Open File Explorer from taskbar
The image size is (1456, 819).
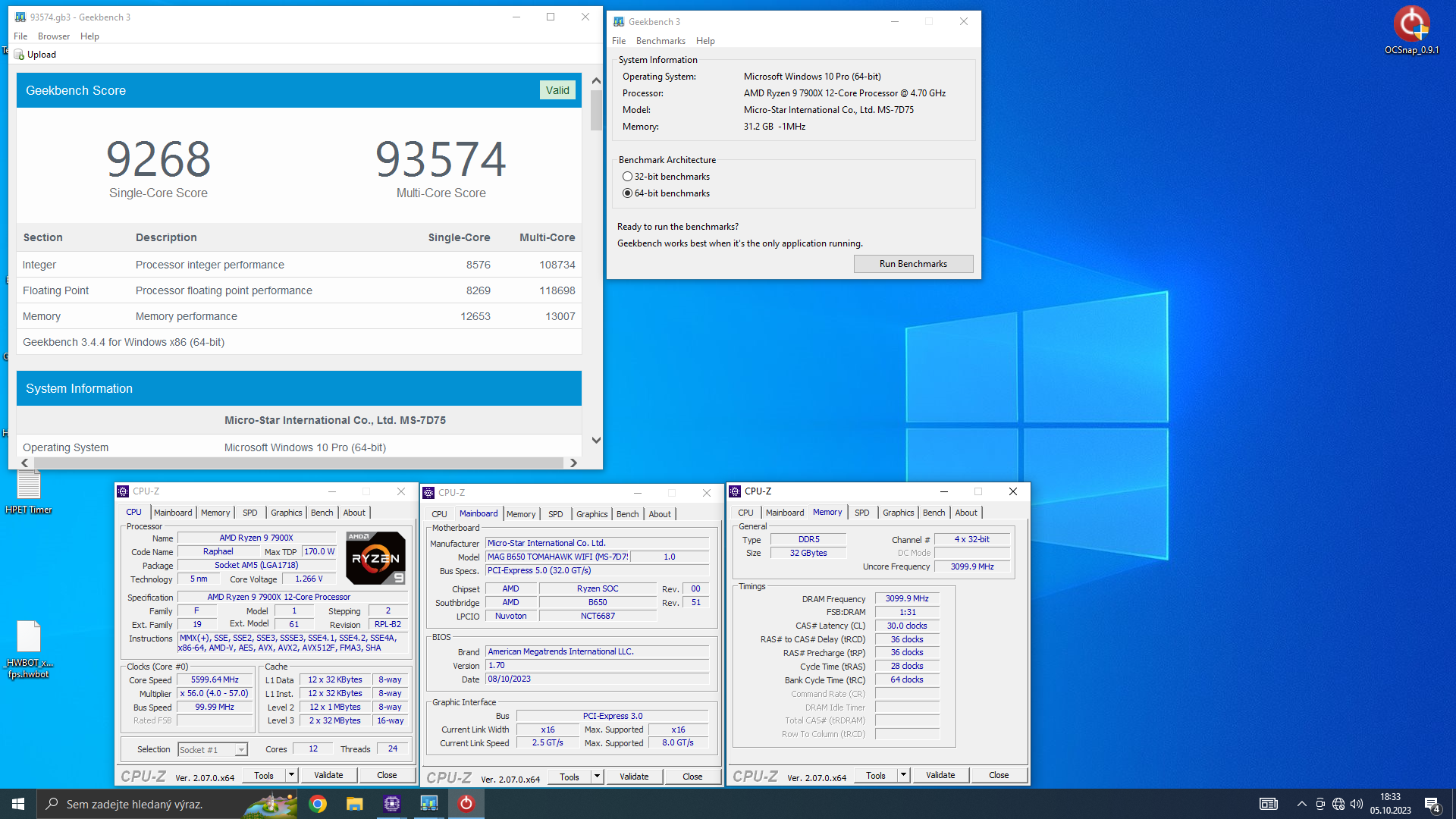pos(355,804)
